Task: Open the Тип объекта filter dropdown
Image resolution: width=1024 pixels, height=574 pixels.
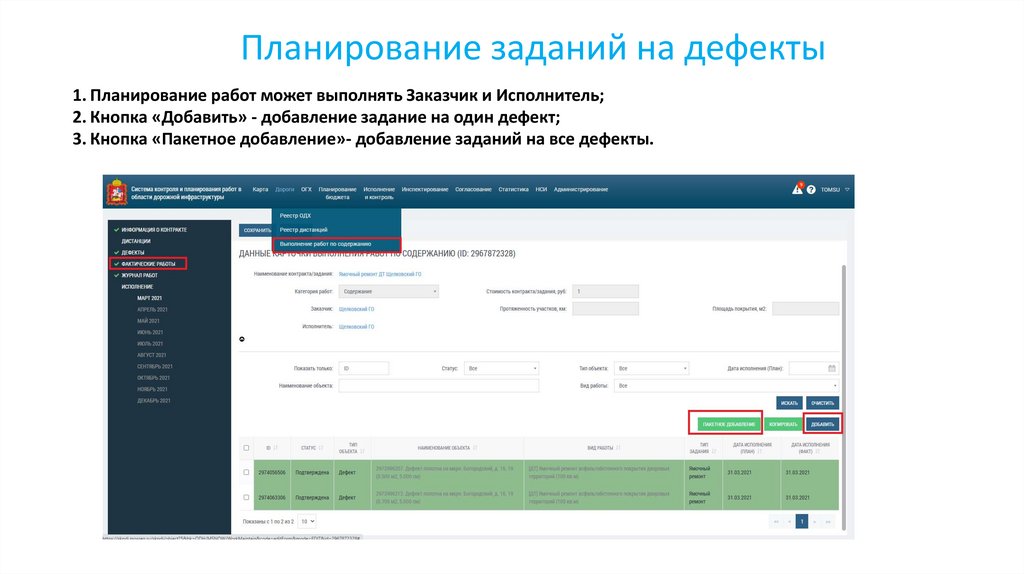Action: click(651, 368)
